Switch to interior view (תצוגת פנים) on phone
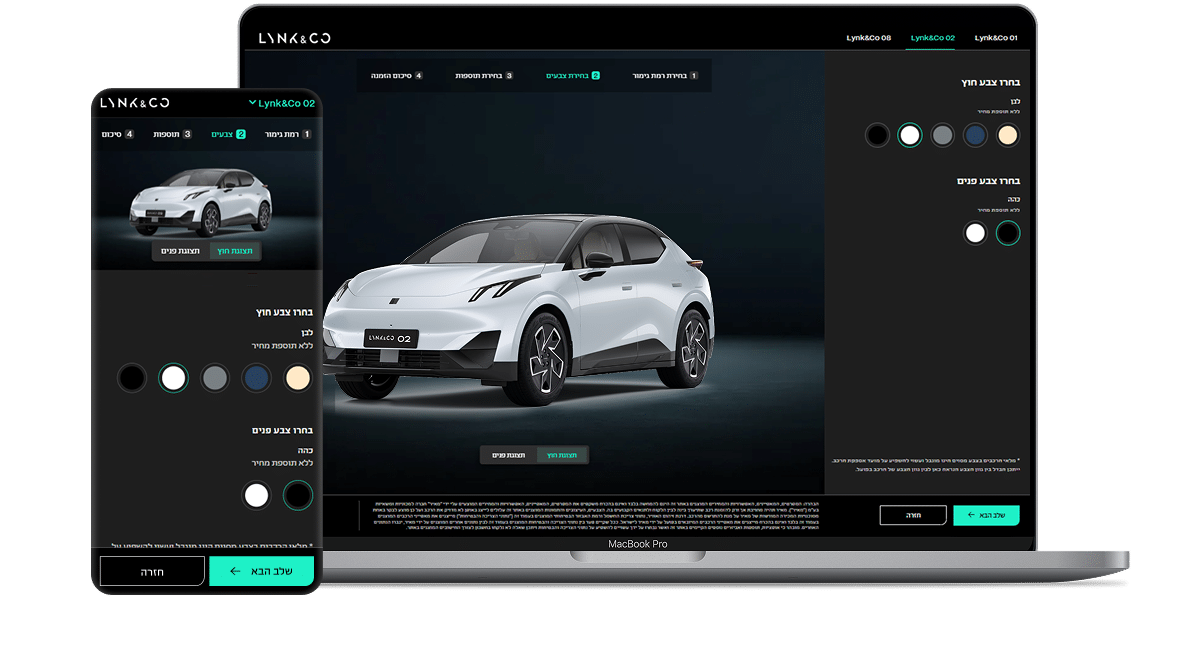This screenshot has width=1187, height=664. point(180,251)
